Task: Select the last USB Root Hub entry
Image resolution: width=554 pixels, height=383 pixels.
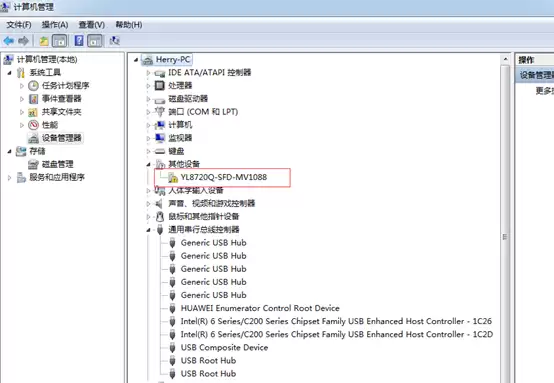Action: click(x=208, y=374)
